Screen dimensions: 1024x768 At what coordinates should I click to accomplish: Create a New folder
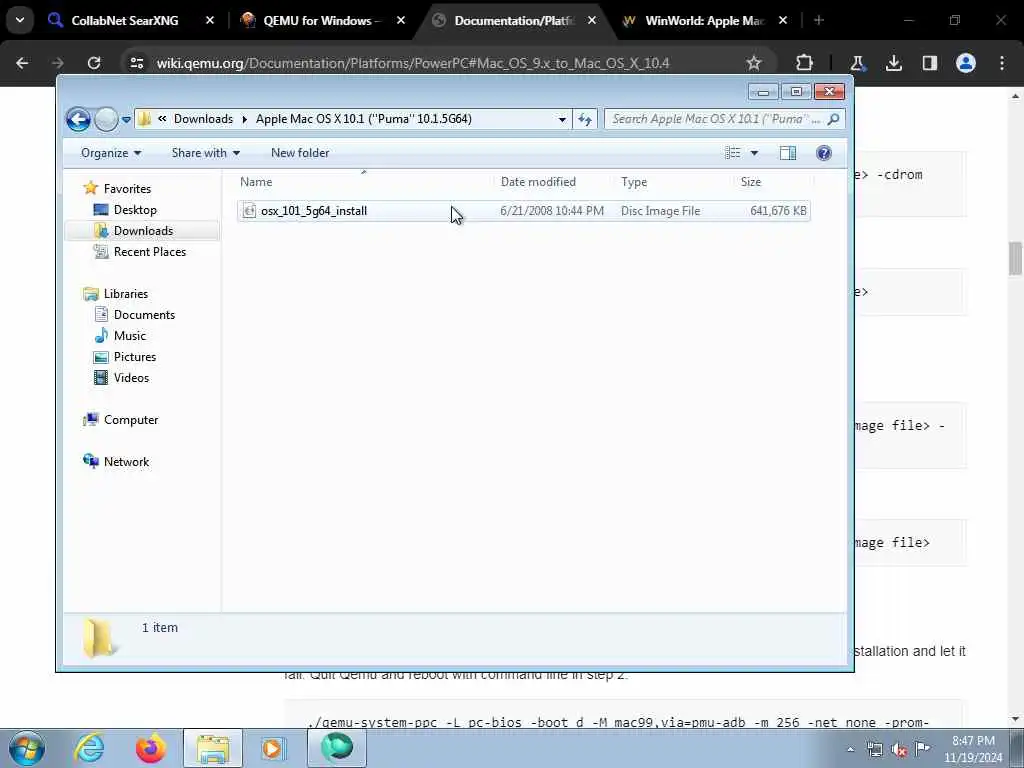pos(300,153)
